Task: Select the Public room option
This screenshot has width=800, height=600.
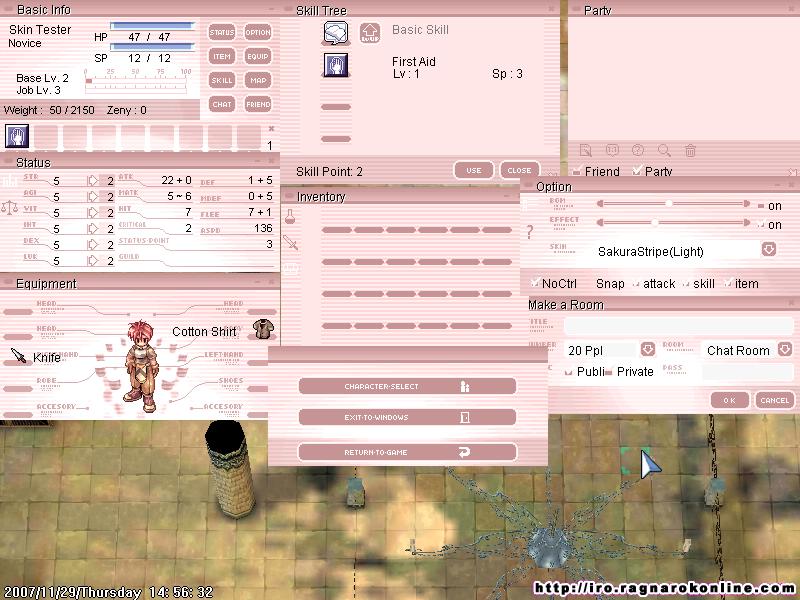Action: coord(568,372)
